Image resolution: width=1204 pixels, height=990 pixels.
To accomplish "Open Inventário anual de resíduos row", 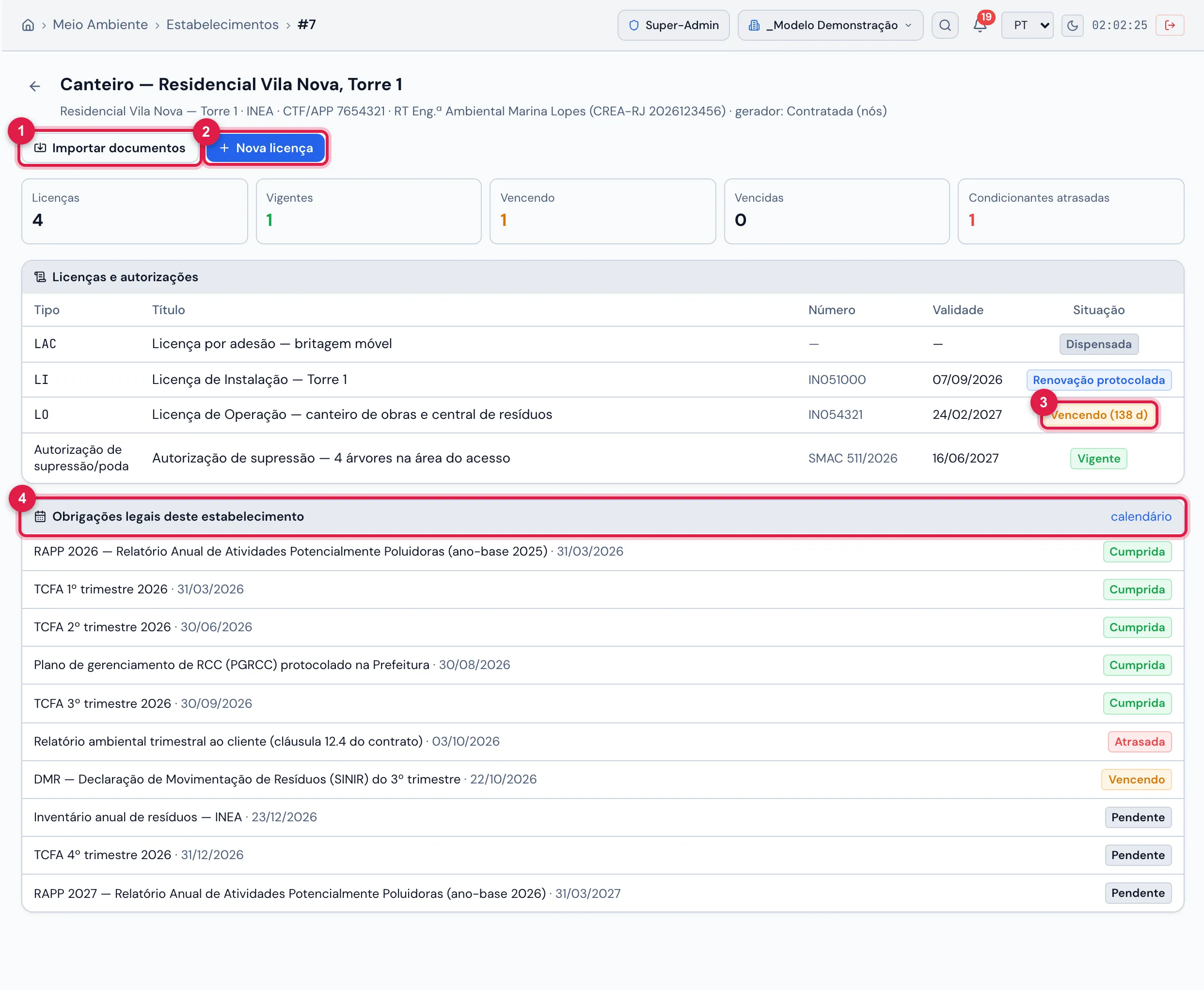I will pyautogui.click(x=602, y=818).
